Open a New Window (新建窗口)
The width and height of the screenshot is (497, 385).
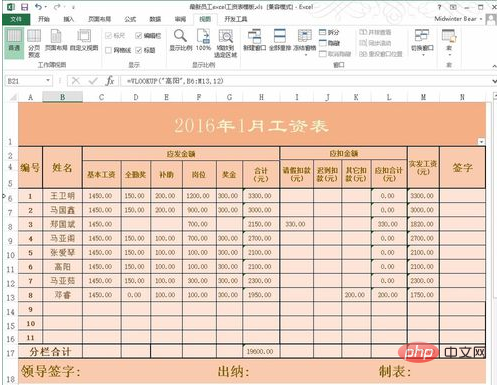pos(254,40)
